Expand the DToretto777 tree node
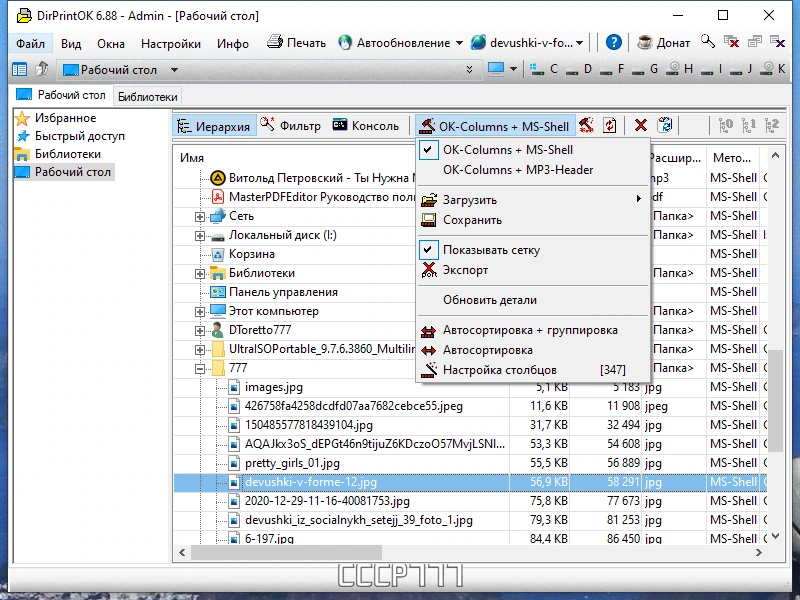 point(200,331)
